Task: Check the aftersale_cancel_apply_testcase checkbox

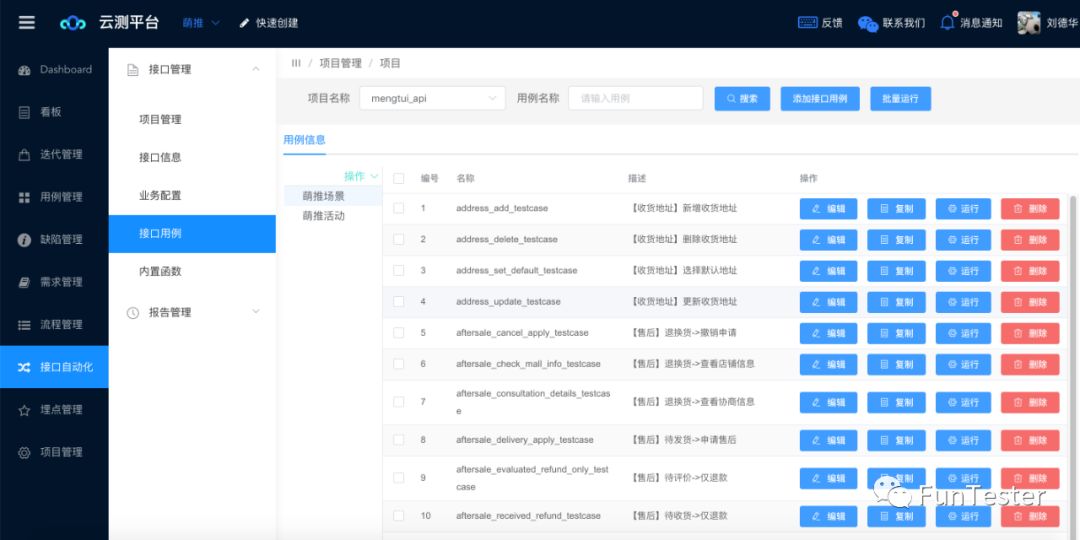Action: tap(398, 333)
